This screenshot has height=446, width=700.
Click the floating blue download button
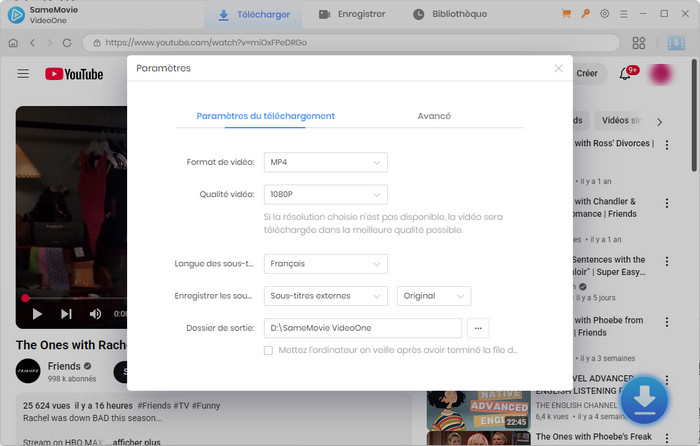click(x=644, y=400)
